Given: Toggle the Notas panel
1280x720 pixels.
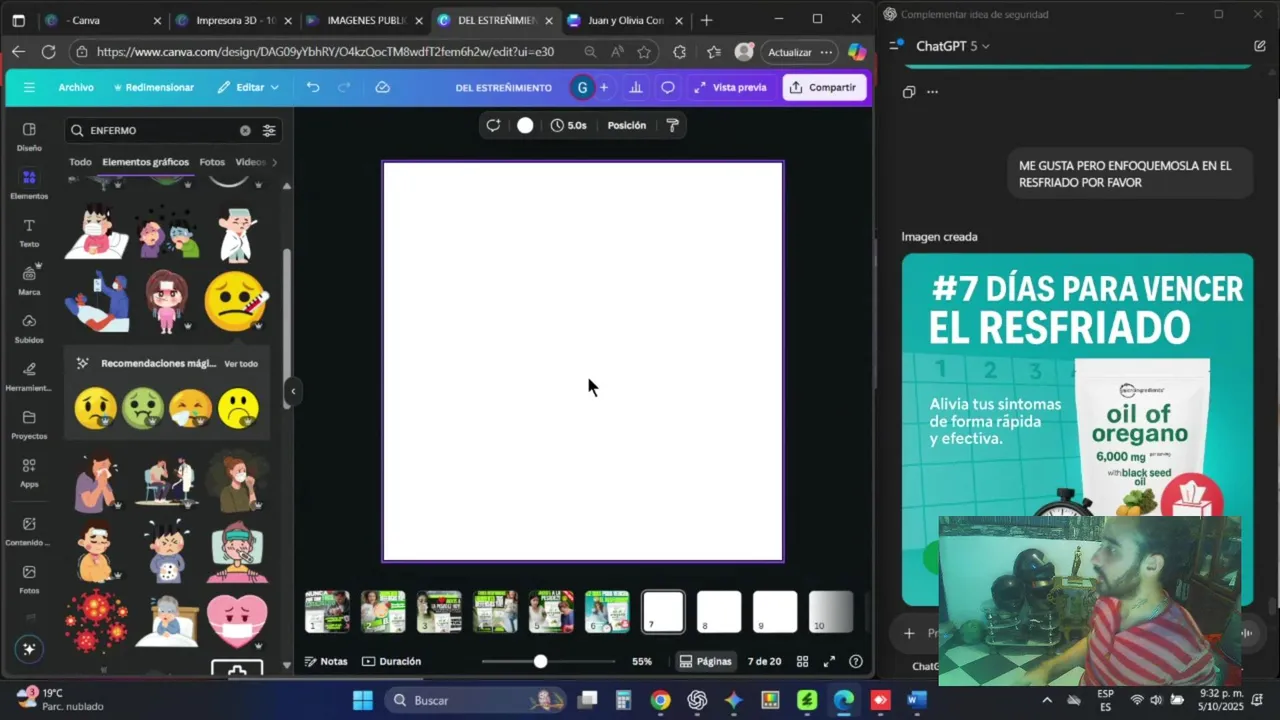Looking at the screenshot, I should (326, 661).
